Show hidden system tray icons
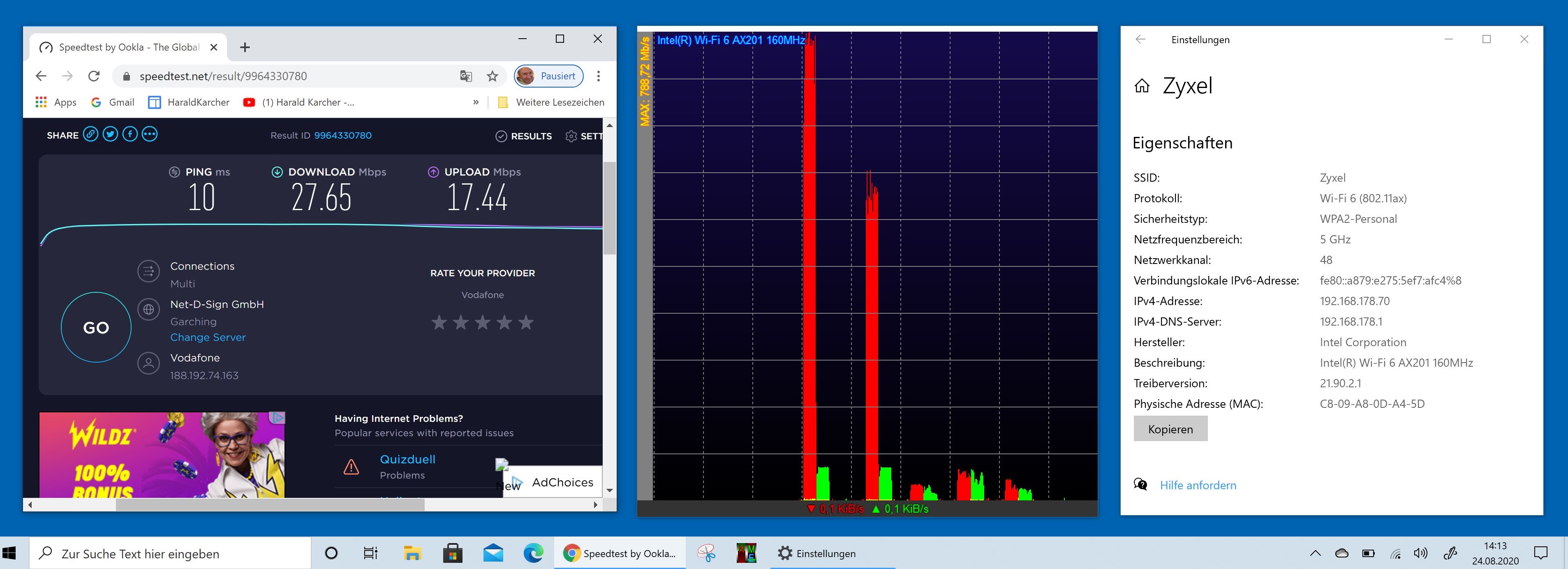Viewport: 1568px width, 569px height. pyautogui.click(x=1315, y=553)
